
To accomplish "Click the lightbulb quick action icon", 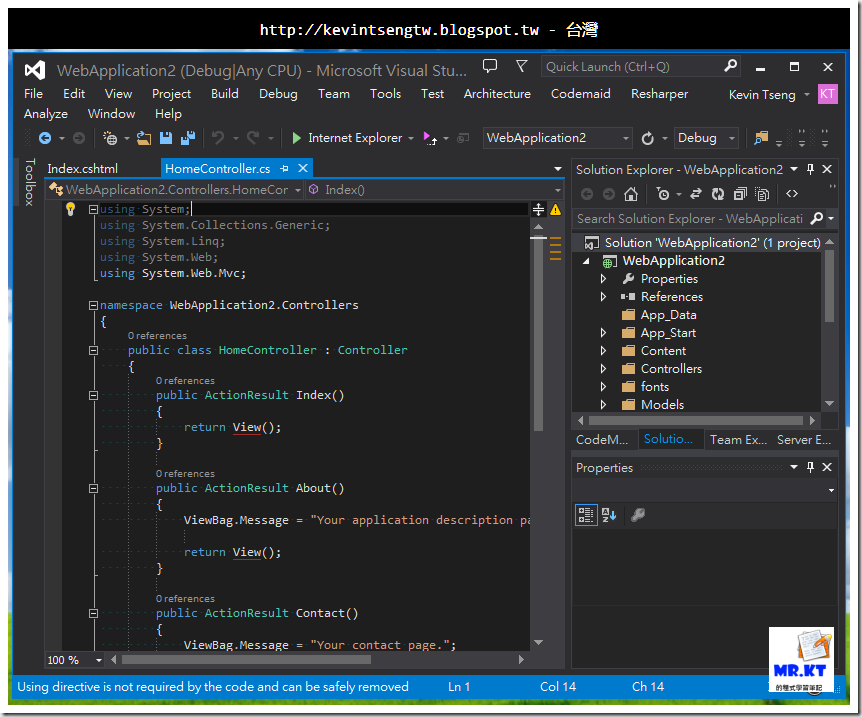I will coord(70,209).
